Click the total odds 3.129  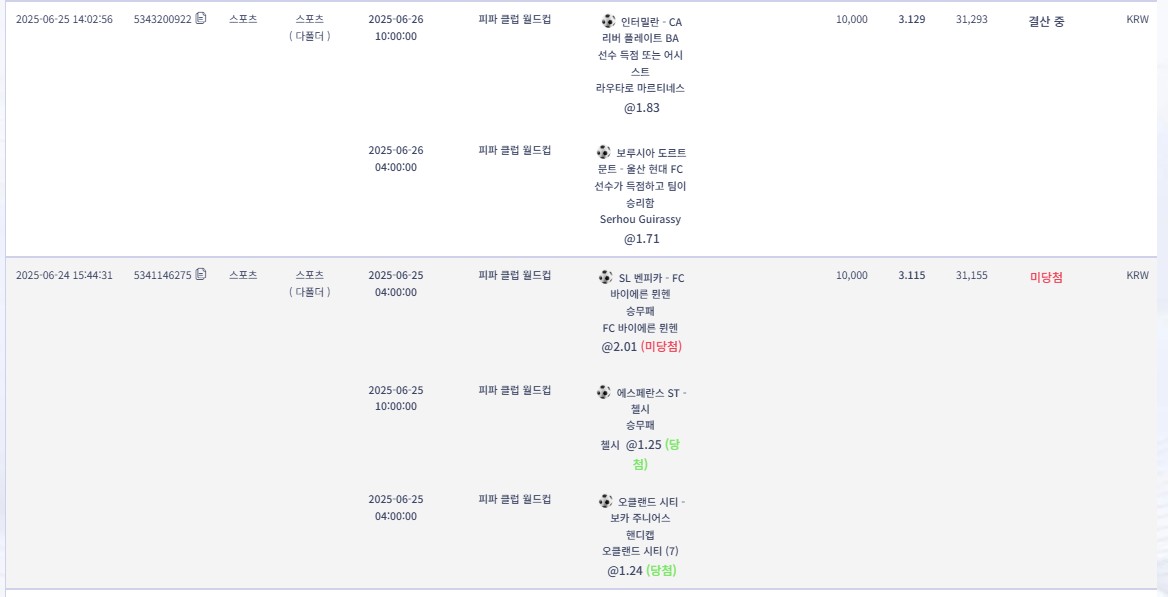(x=912, y=19)
